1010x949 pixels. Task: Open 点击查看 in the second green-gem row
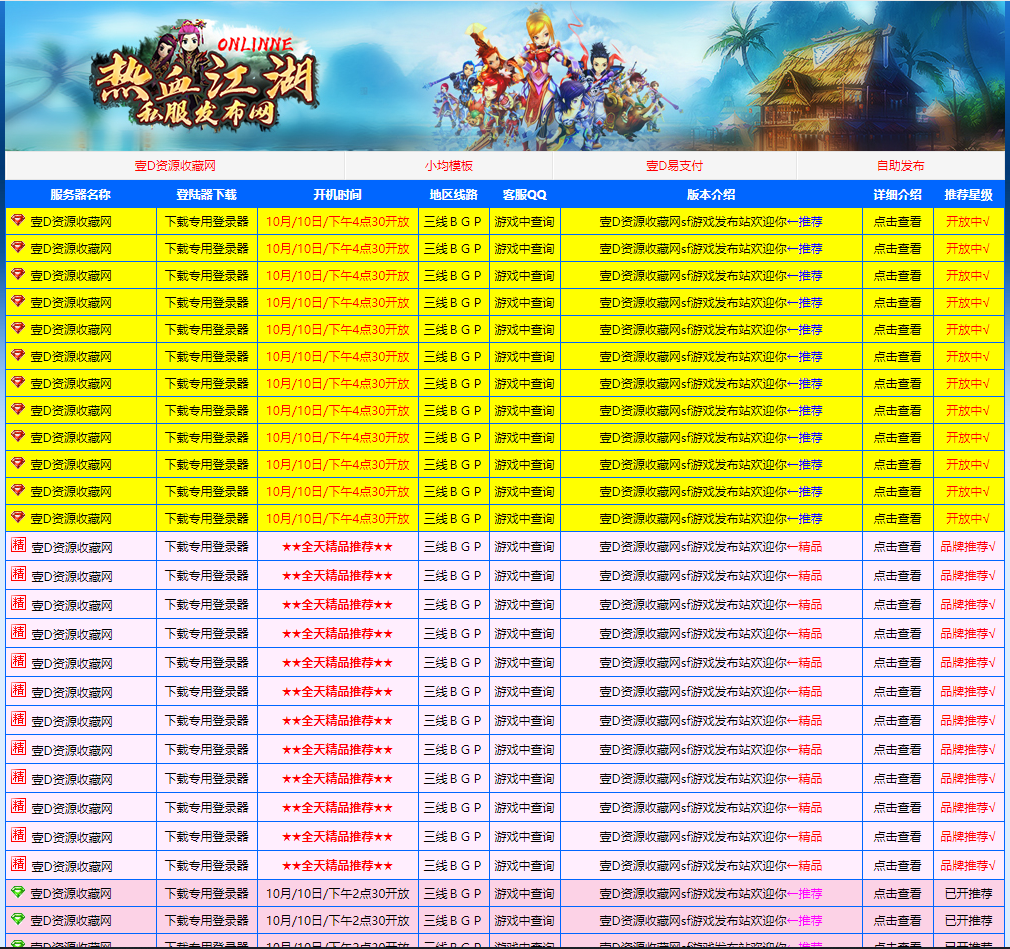point(897,921)
